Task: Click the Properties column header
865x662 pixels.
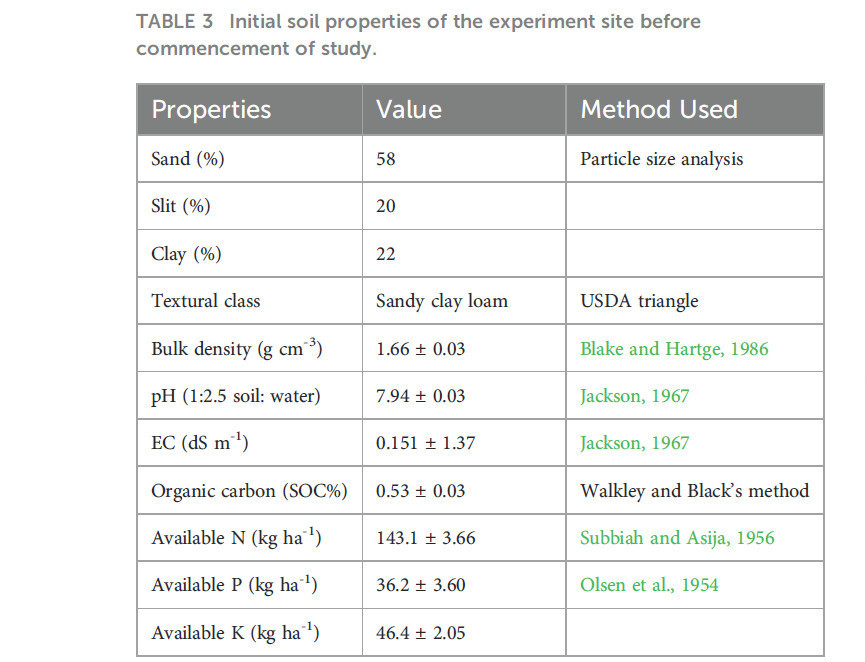Action: 211,109
